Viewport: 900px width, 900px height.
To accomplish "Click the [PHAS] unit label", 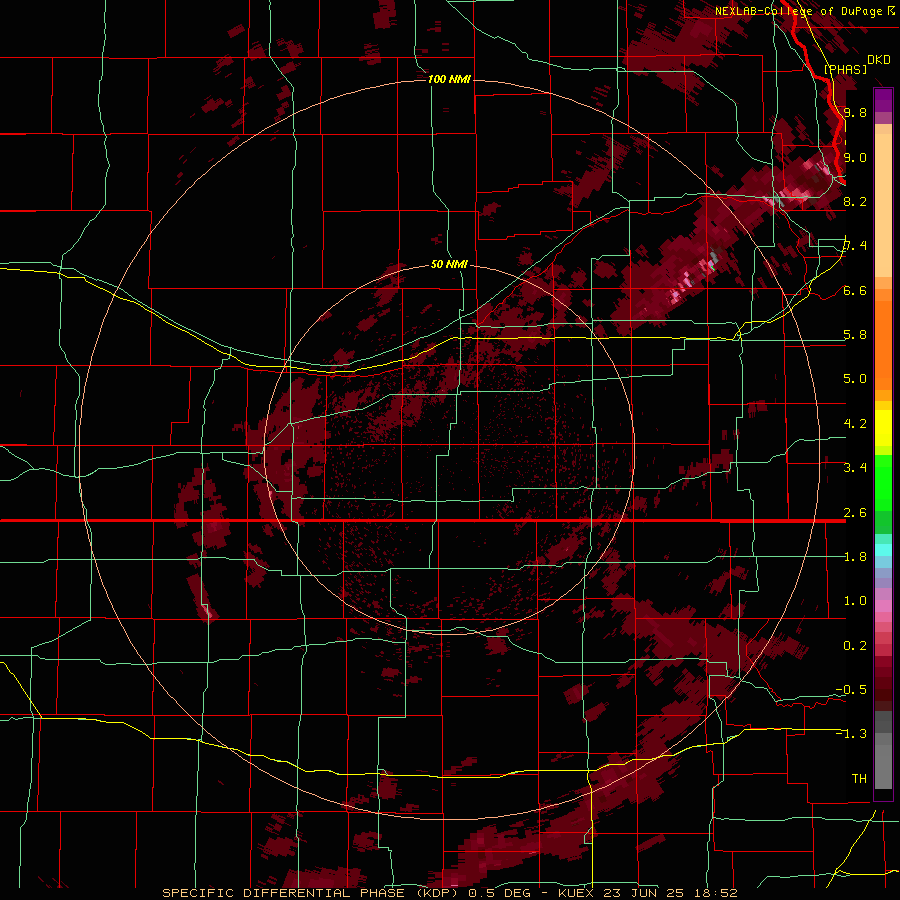I will pyautogui.click(x=845, y=69).
